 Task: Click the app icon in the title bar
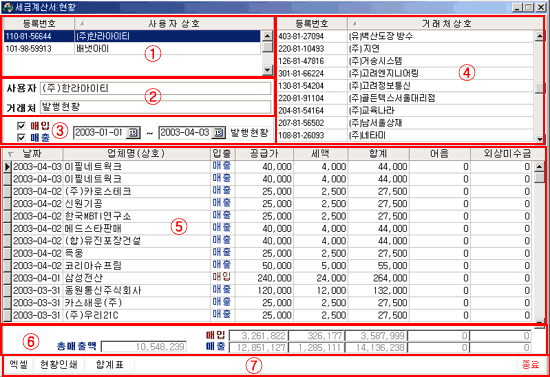point(7,7)
